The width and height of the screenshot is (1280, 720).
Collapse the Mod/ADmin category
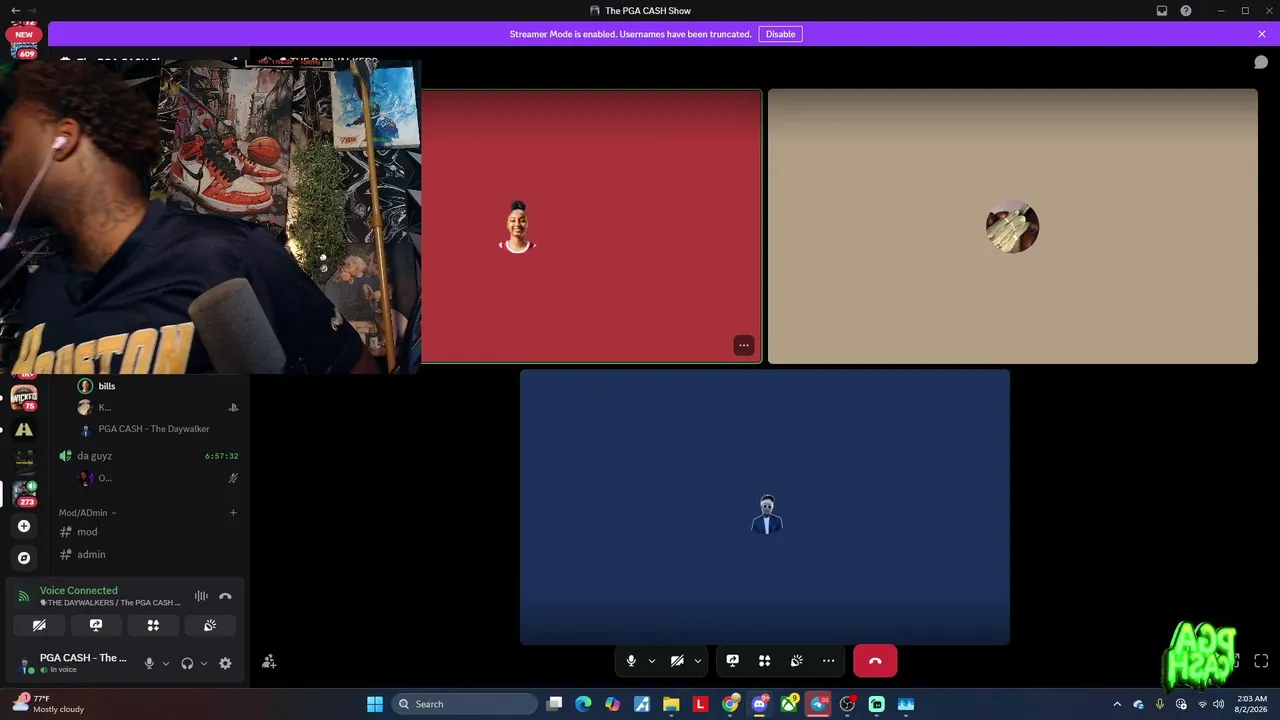click(x=87, y=513)
